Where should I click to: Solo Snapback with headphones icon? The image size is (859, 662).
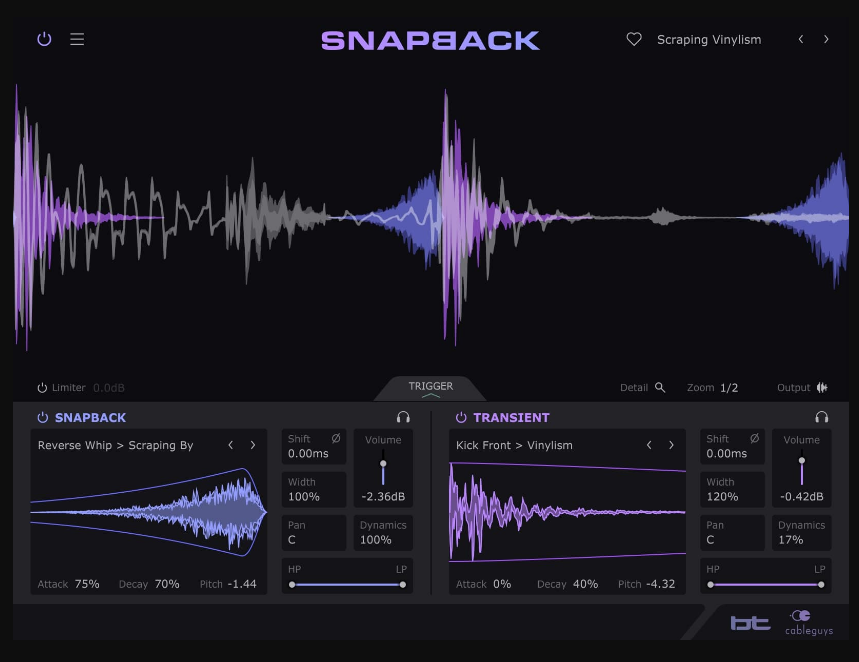(x=403, y=418)
